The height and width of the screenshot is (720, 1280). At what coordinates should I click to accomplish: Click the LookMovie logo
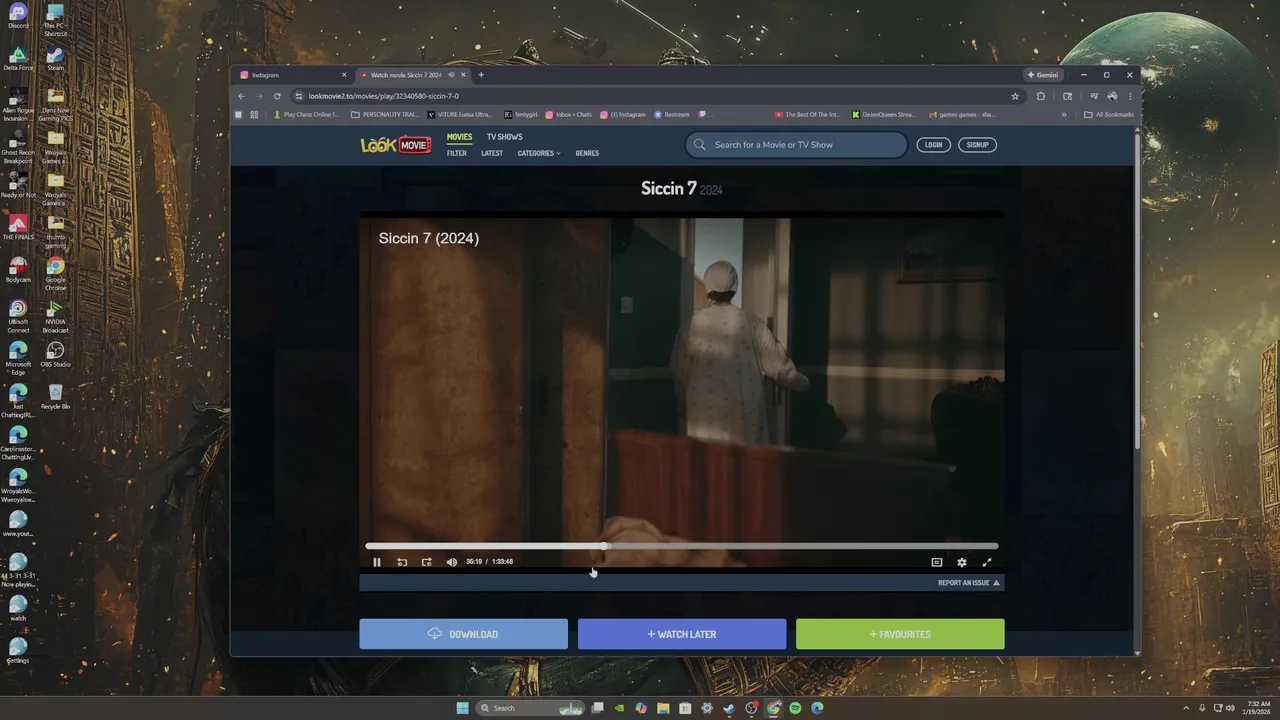(x=396, y=145)
